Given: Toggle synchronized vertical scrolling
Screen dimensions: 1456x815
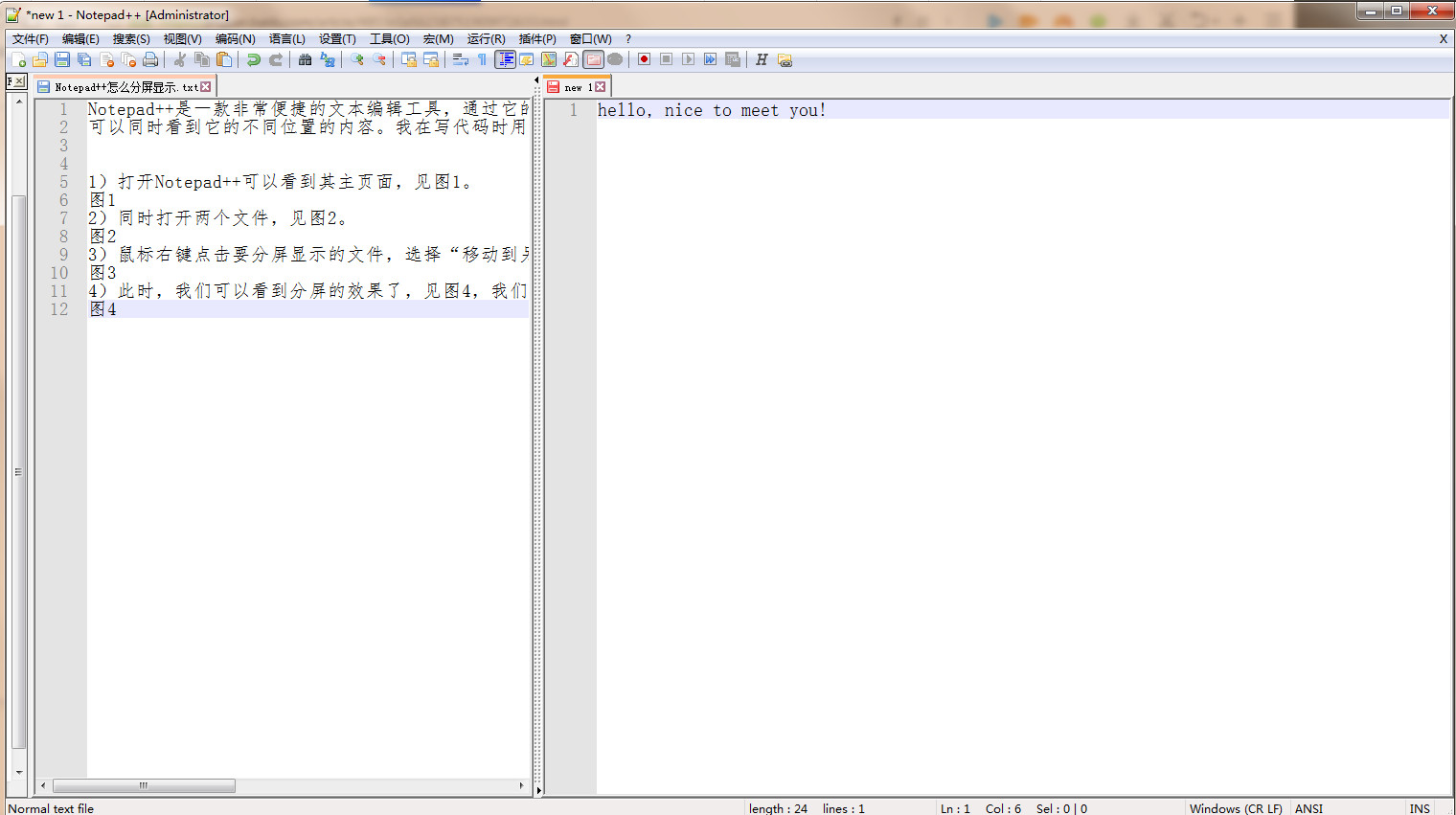Looking at the screenshot, I should (x=409, y=59).
